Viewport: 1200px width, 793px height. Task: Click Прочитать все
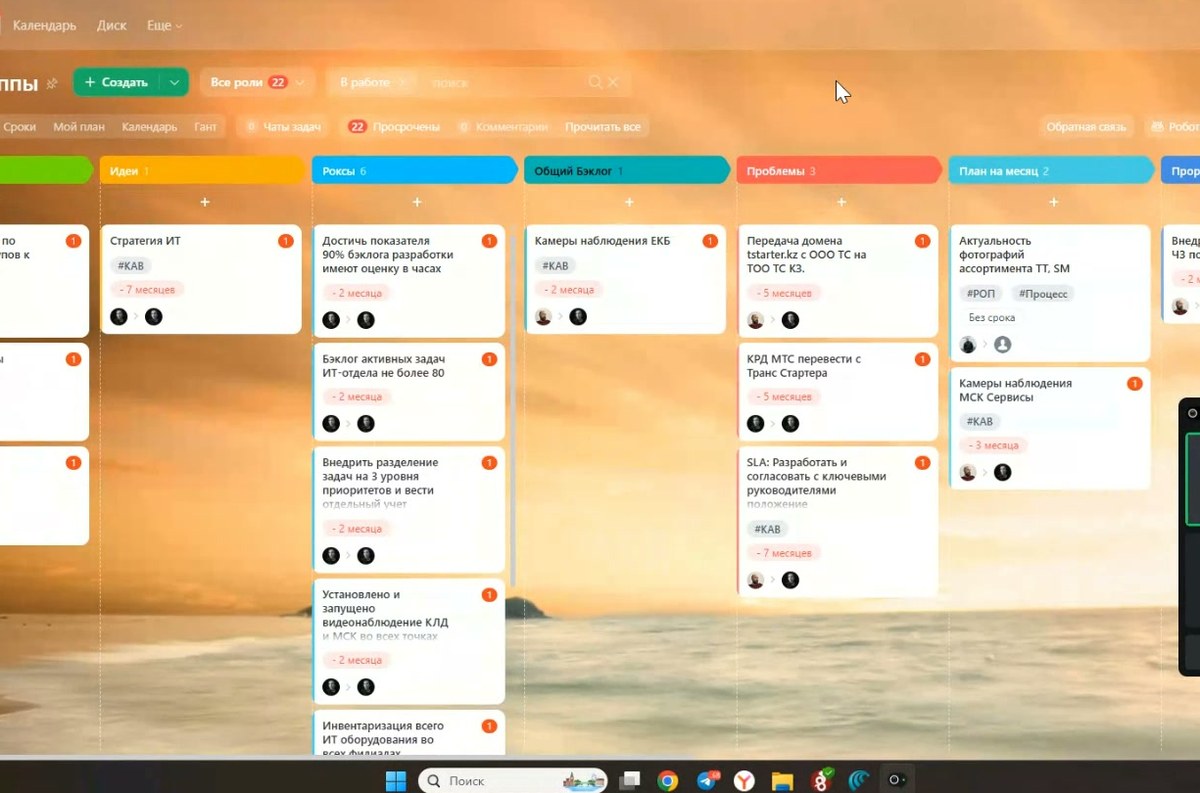click(x=603, y=127)
